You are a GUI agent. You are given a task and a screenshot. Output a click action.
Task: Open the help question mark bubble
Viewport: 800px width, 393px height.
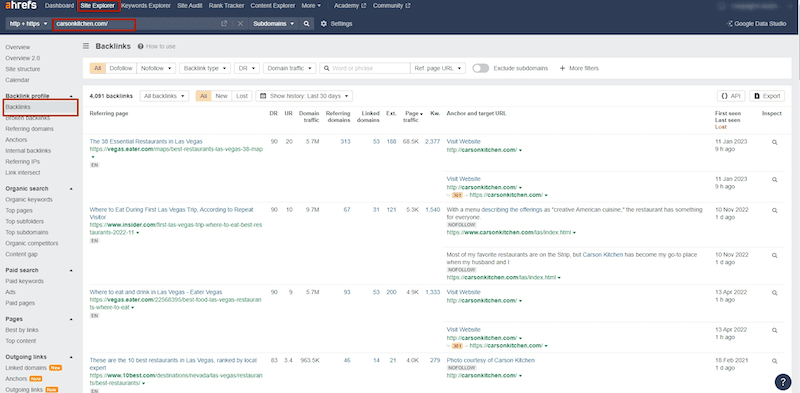click(x=783, y=381)
